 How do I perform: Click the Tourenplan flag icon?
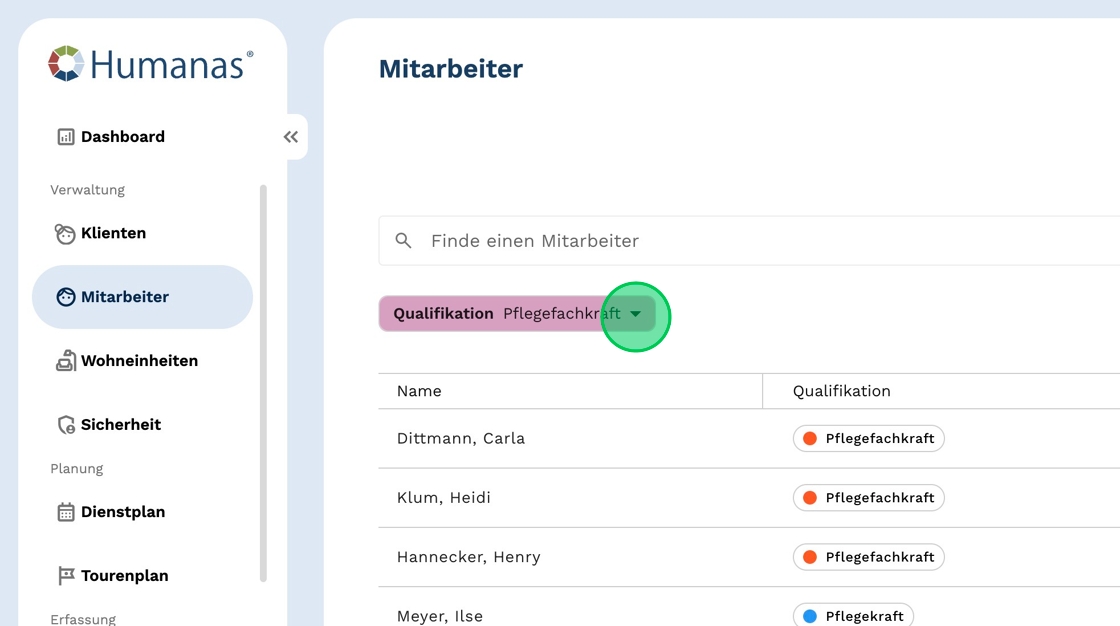point(66,576)
